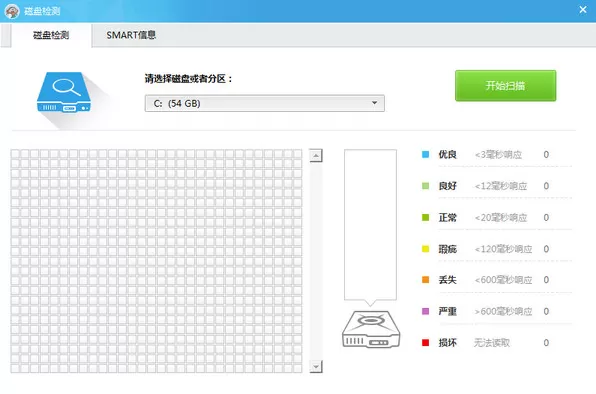Close the 磁盘检测 window
The width and height of the screenshot is (596, 394).
(583, 10)
